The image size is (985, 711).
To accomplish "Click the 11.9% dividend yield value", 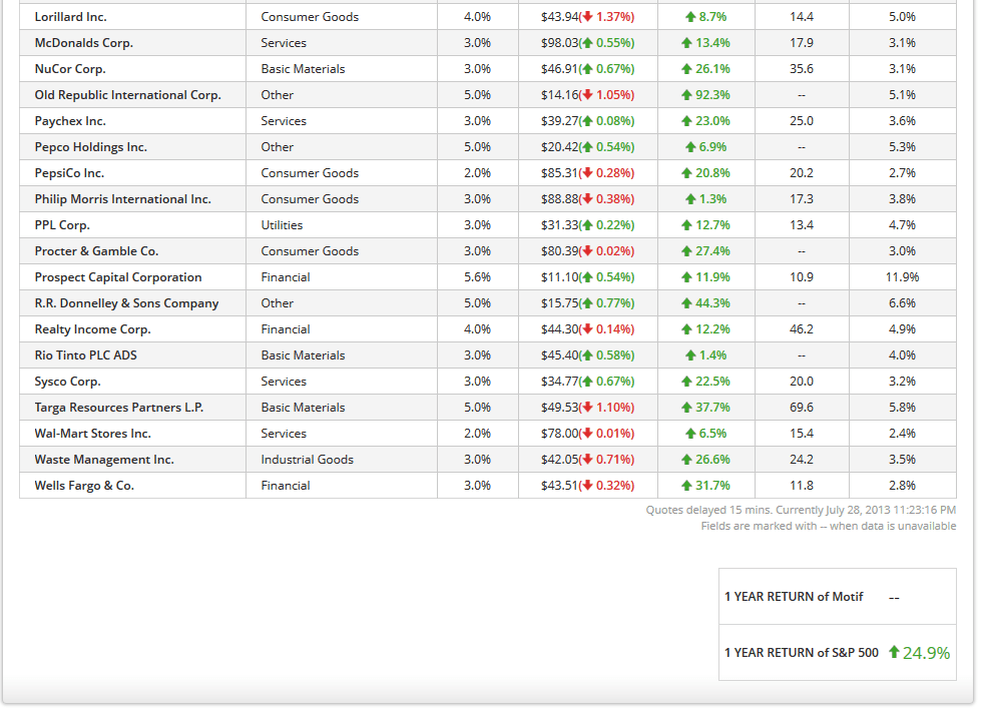I will click(902, 278).
